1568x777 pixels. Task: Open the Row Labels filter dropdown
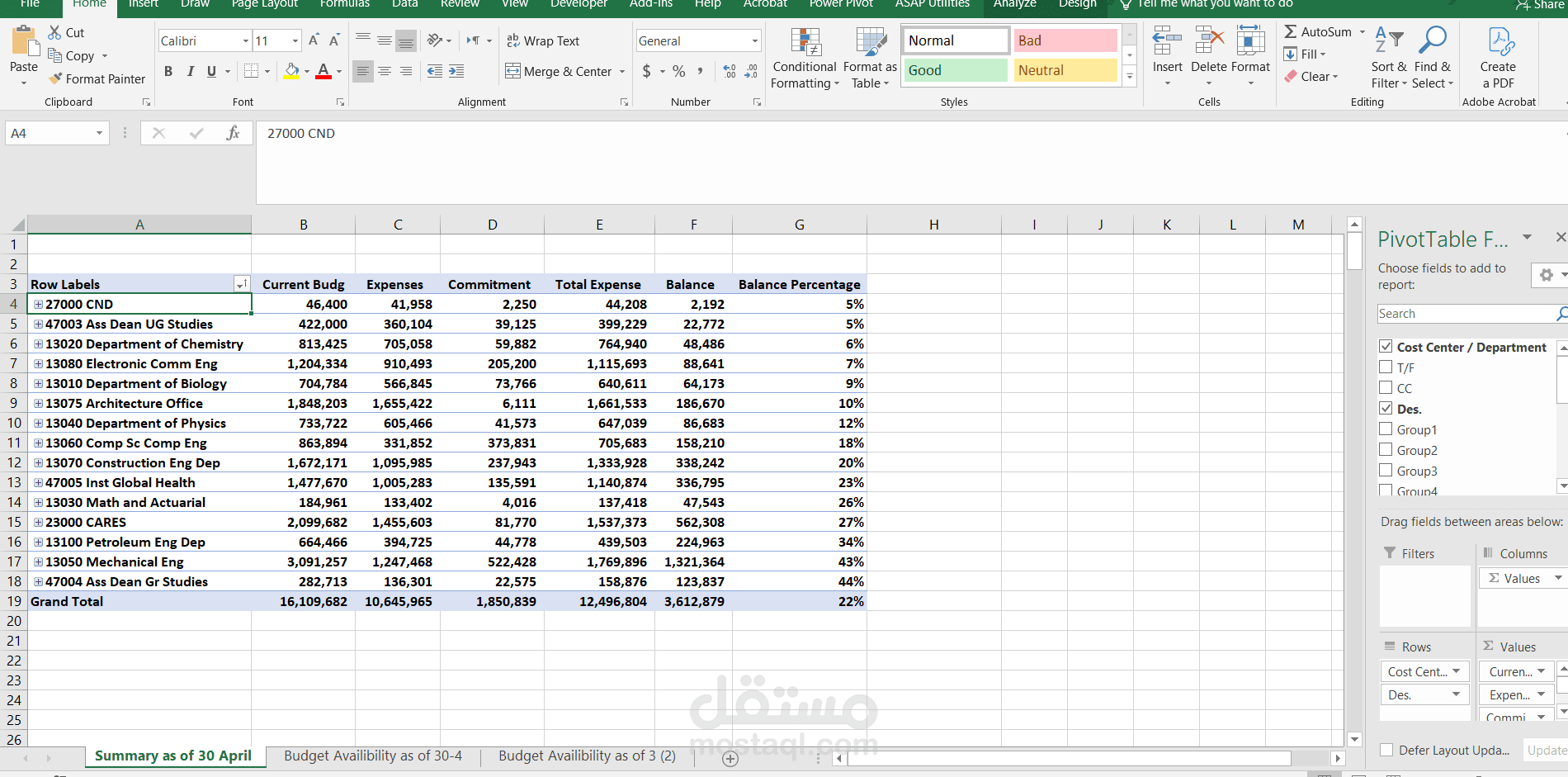click(x=241, y=284)
